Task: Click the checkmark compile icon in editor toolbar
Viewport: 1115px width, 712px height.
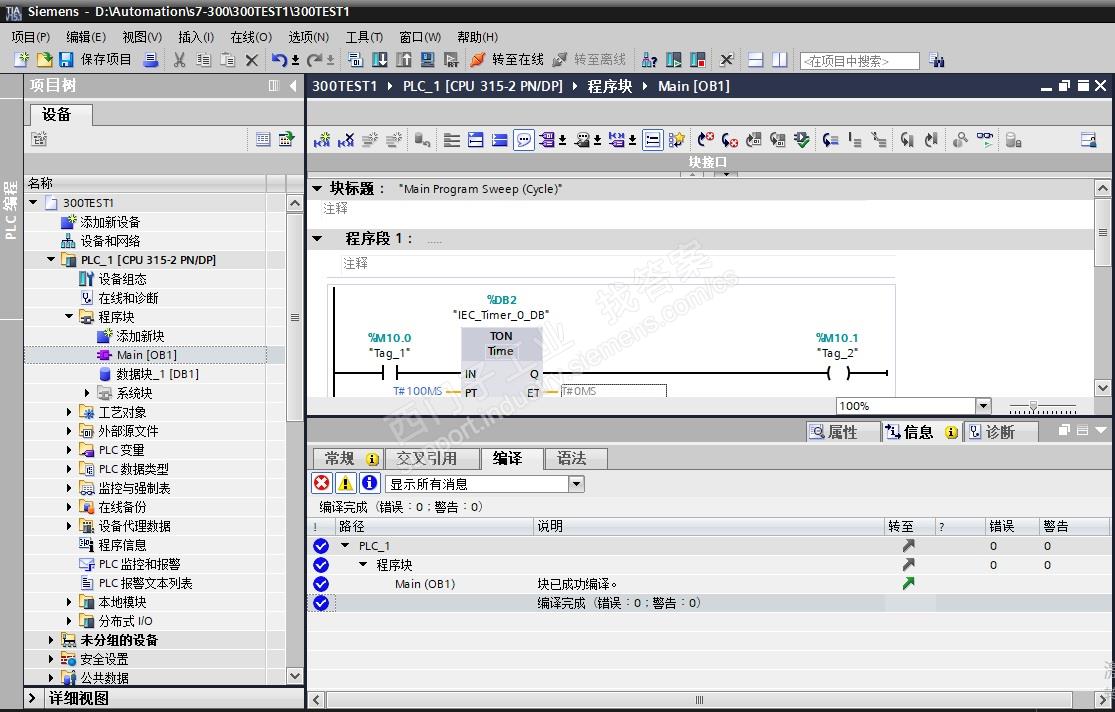Action: pyautogui.click(x=801, y=139)
